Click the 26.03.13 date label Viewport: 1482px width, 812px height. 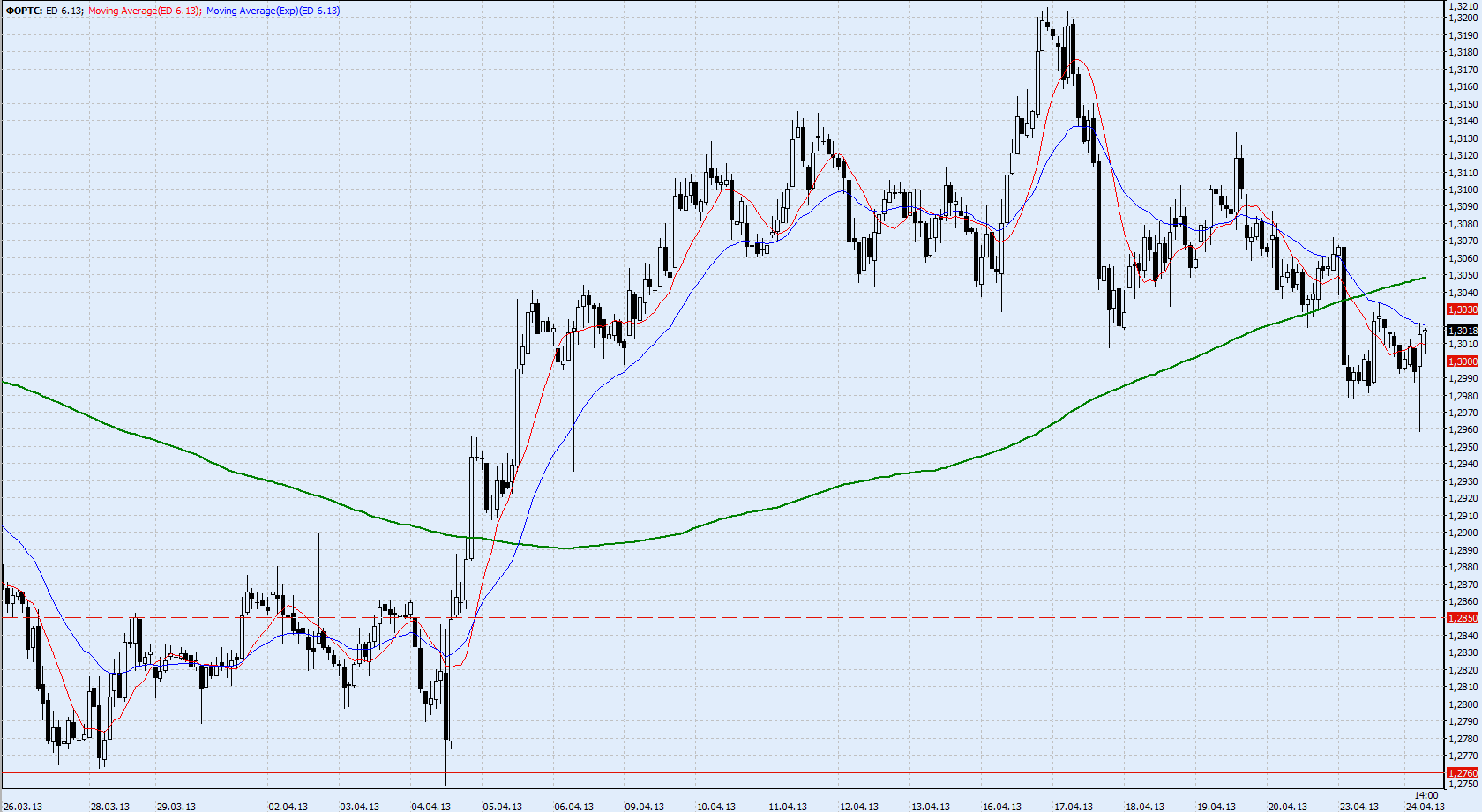point(22,806)
